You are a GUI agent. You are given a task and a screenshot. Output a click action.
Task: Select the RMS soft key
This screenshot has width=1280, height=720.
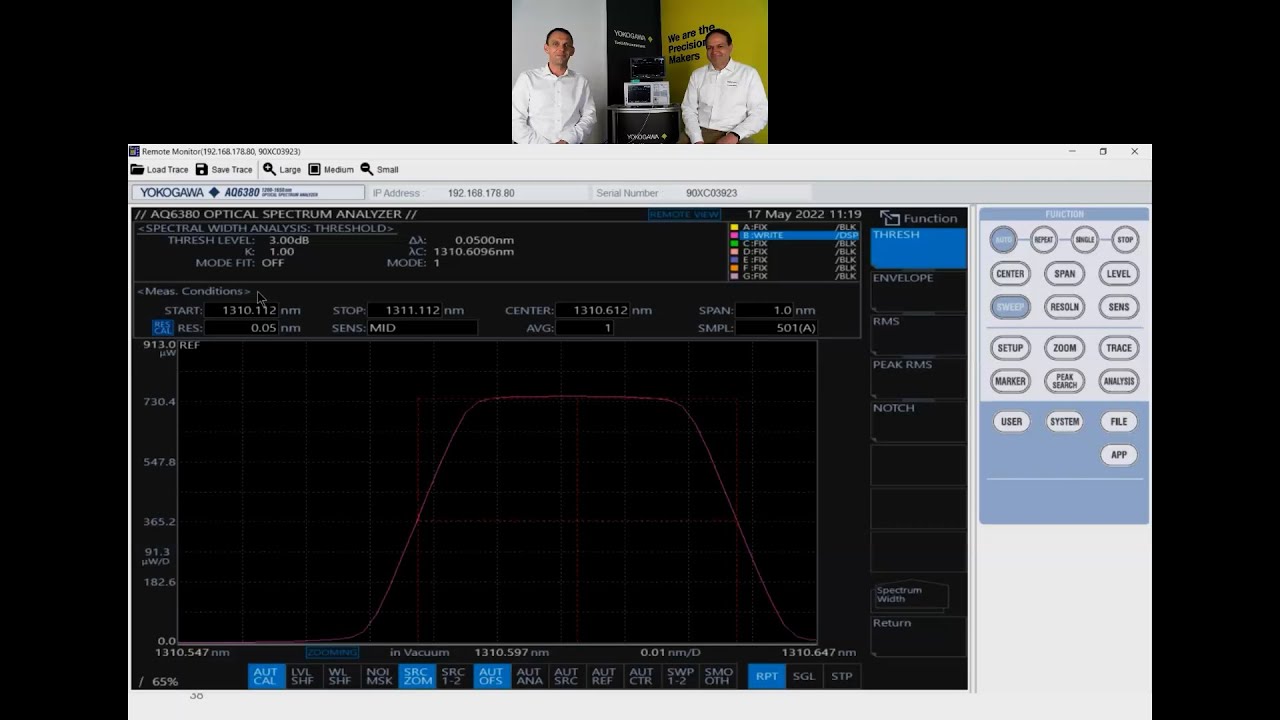(x=919, y=335)
